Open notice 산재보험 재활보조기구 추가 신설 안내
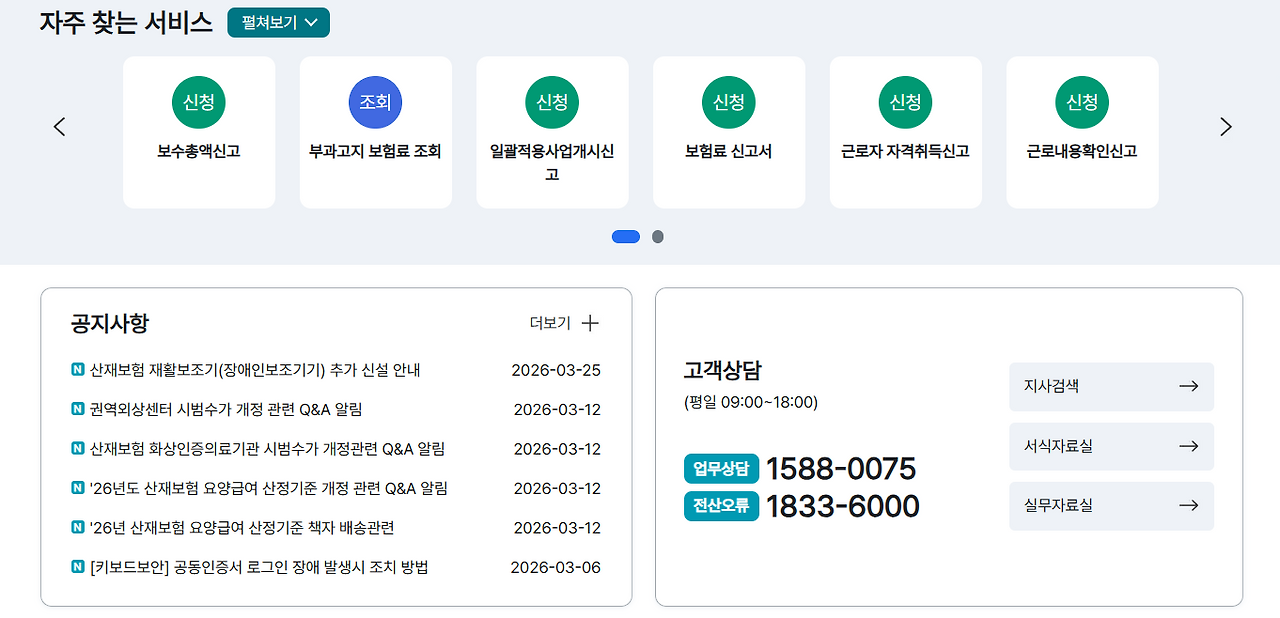 click(255, 370)
